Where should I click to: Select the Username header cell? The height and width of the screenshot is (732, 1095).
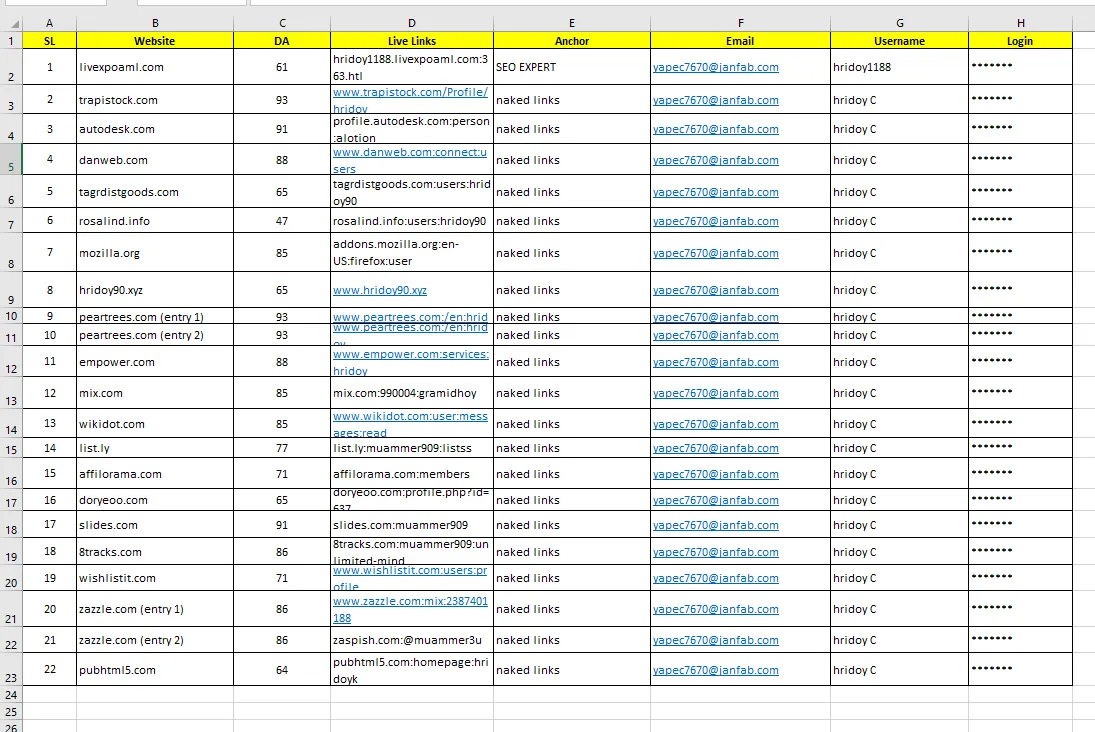pyautogui.click(x=899, y=41)
